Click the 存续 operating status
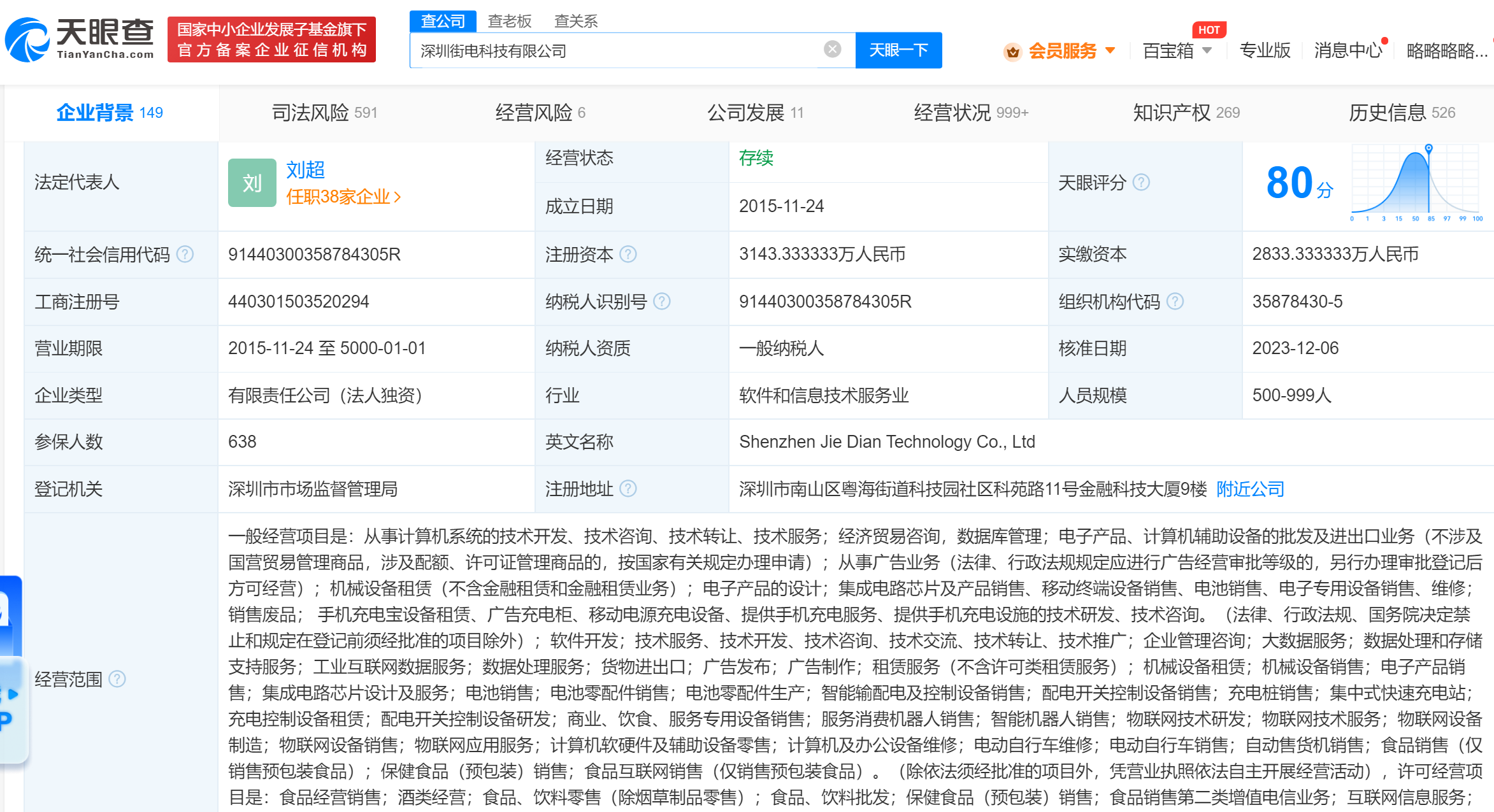This screenshot has height=812, width=1494. coord(756,158)
